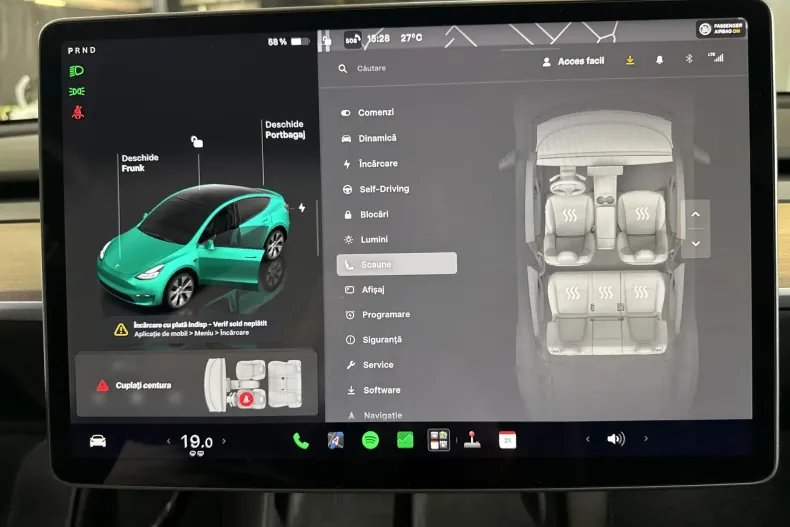Viewport: 790px width, 527px height.
Task: Open the navigation maps app
Action: [x=336, y=440]
